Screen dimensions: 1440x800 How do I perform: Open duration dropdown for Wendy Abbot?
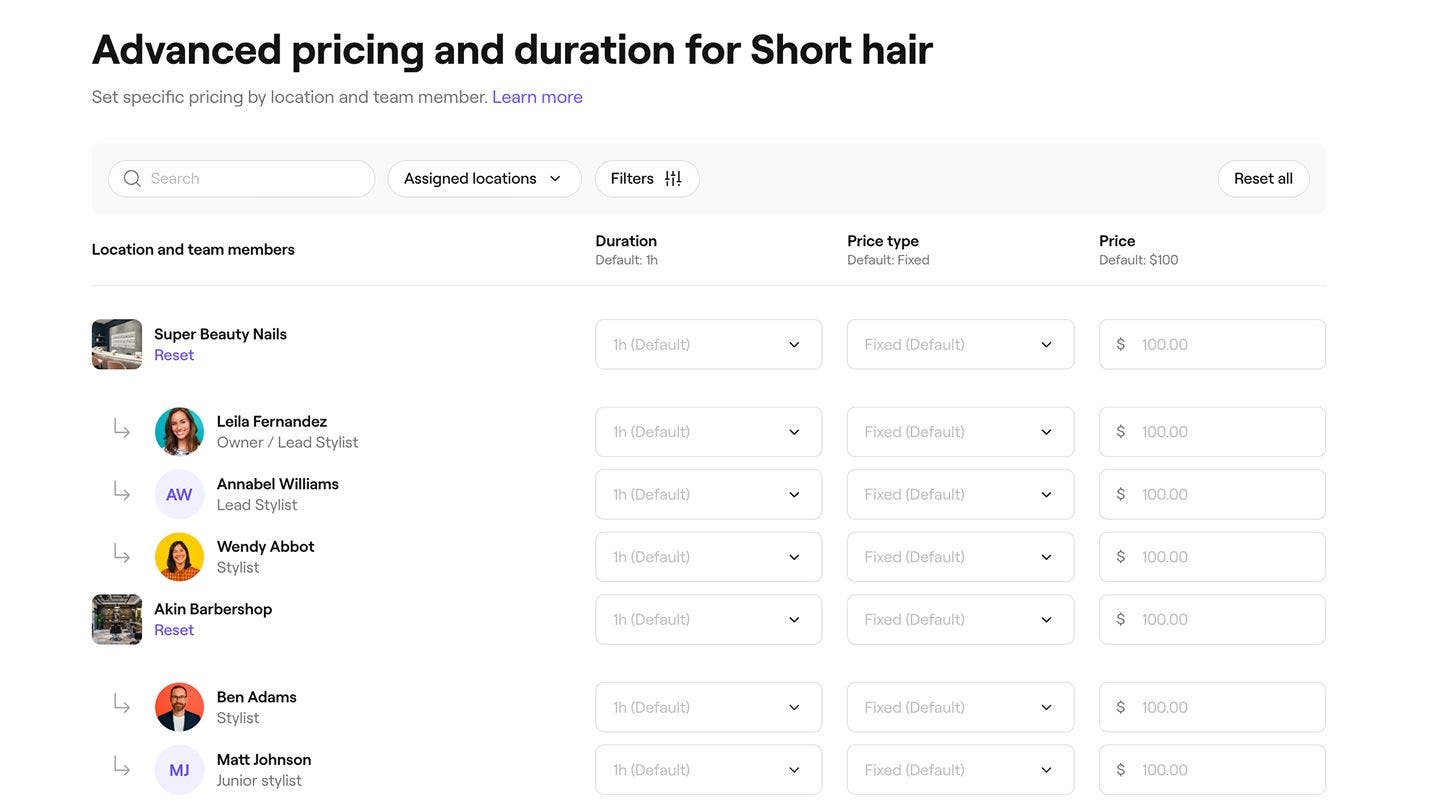(x=708, y=557)
